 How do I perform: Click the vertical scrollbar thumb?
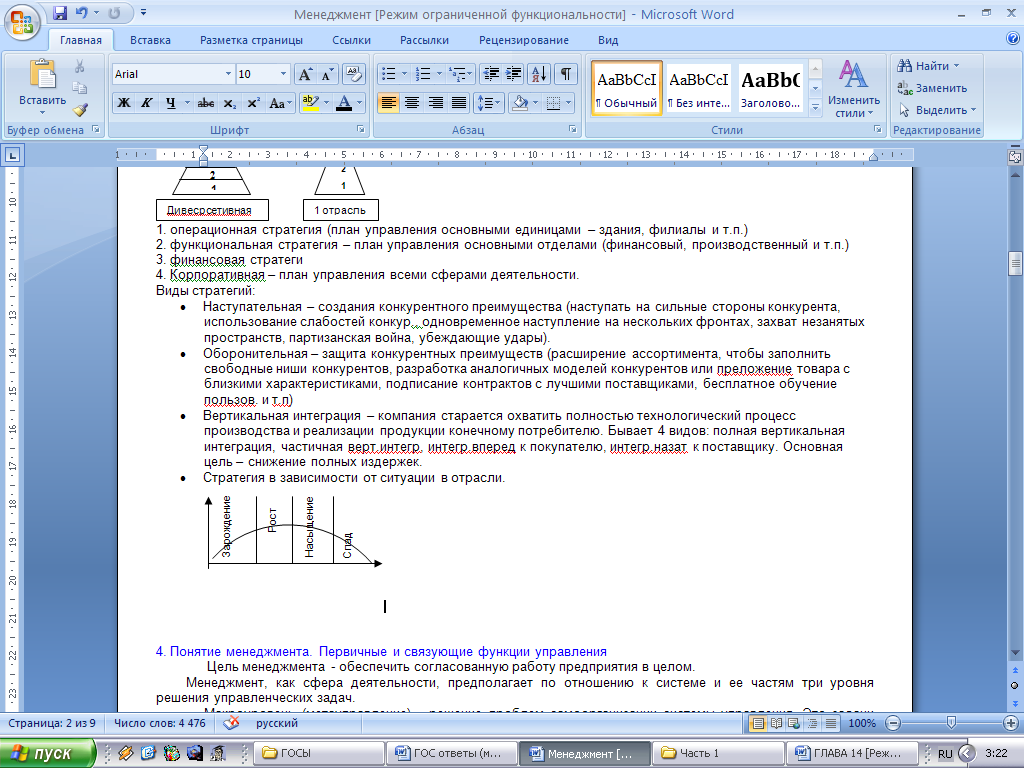pyautogui.click(x=1014, y=264)
